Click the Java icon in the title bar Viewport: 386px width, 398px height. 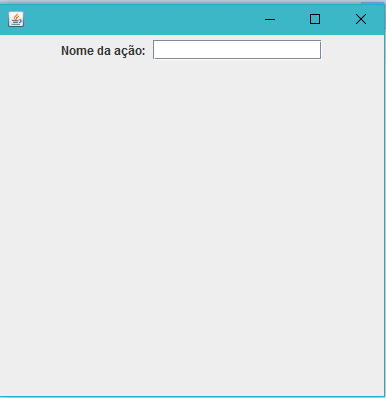[x=16, y=19]
